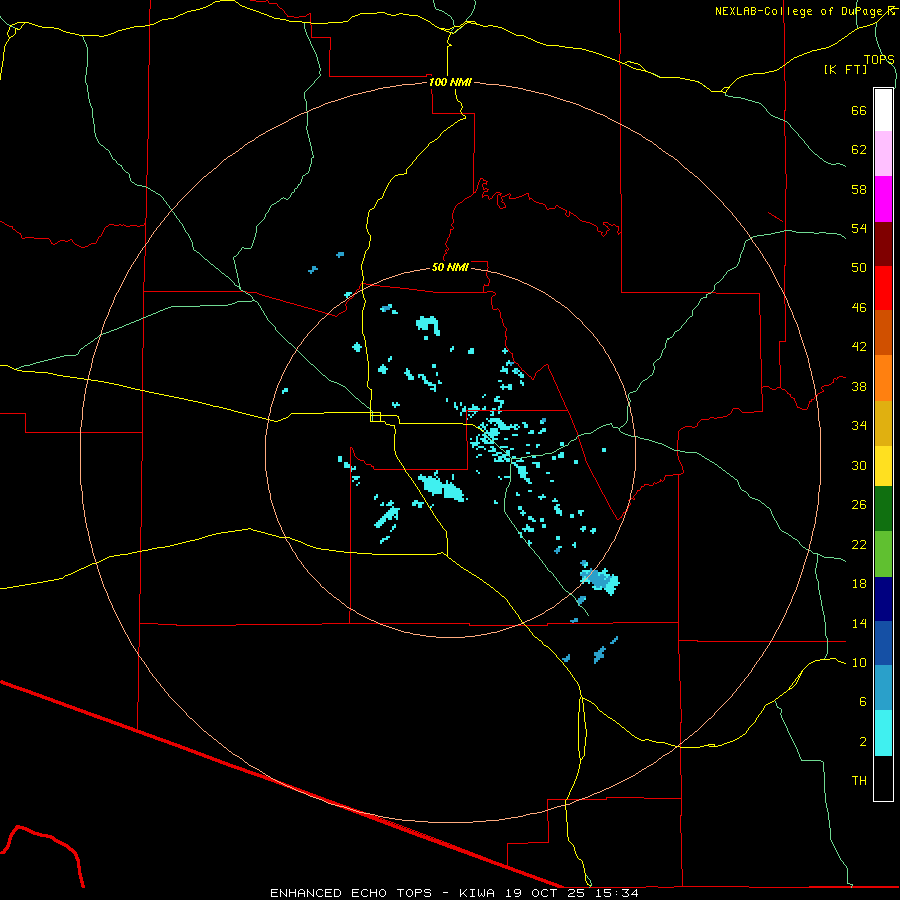The height and width of the screenshot is (900, 900).
Task: Click the black threshold swatch at legend bottom
Action: coord(883,778)
